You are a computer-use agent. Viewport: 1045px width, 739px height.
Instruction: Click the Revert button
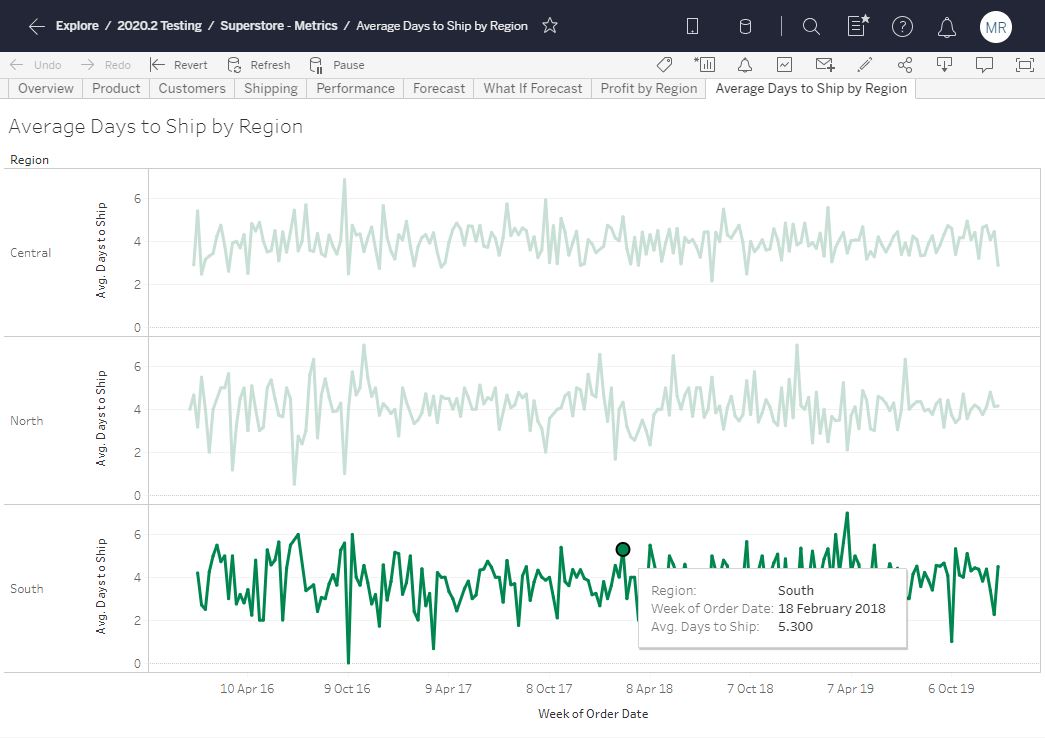179,65
